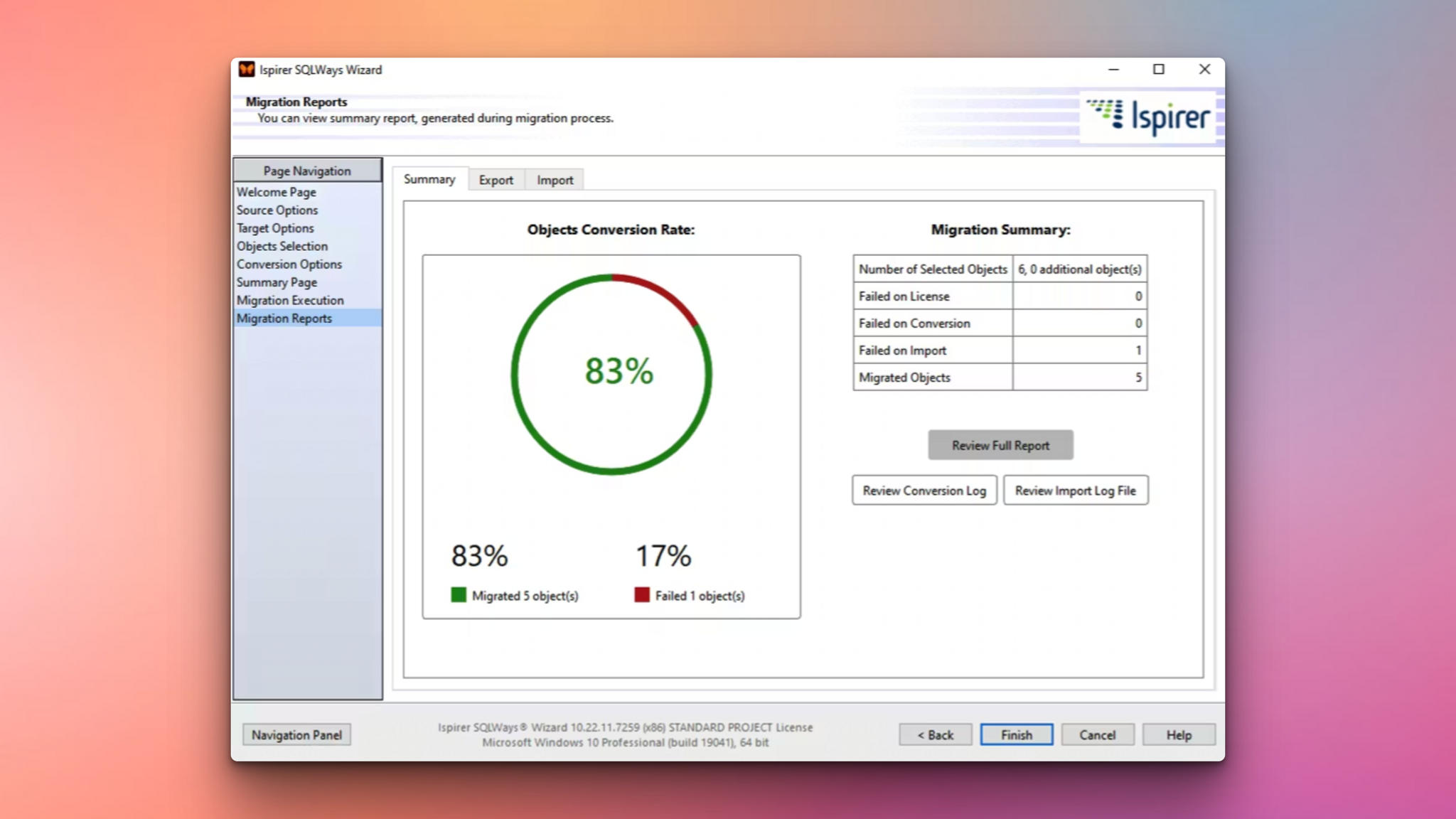Click the SQLWays butterfly icon in title bar
The height and width of the screenshot is (819, 1456).
click(x=246, y=69)
